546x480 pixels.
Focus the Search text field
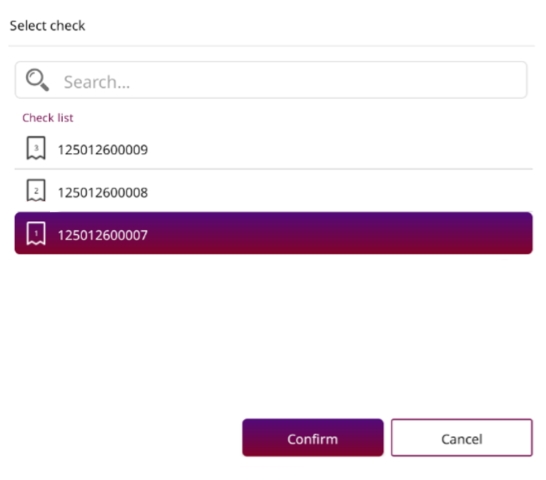click(271, 80)
